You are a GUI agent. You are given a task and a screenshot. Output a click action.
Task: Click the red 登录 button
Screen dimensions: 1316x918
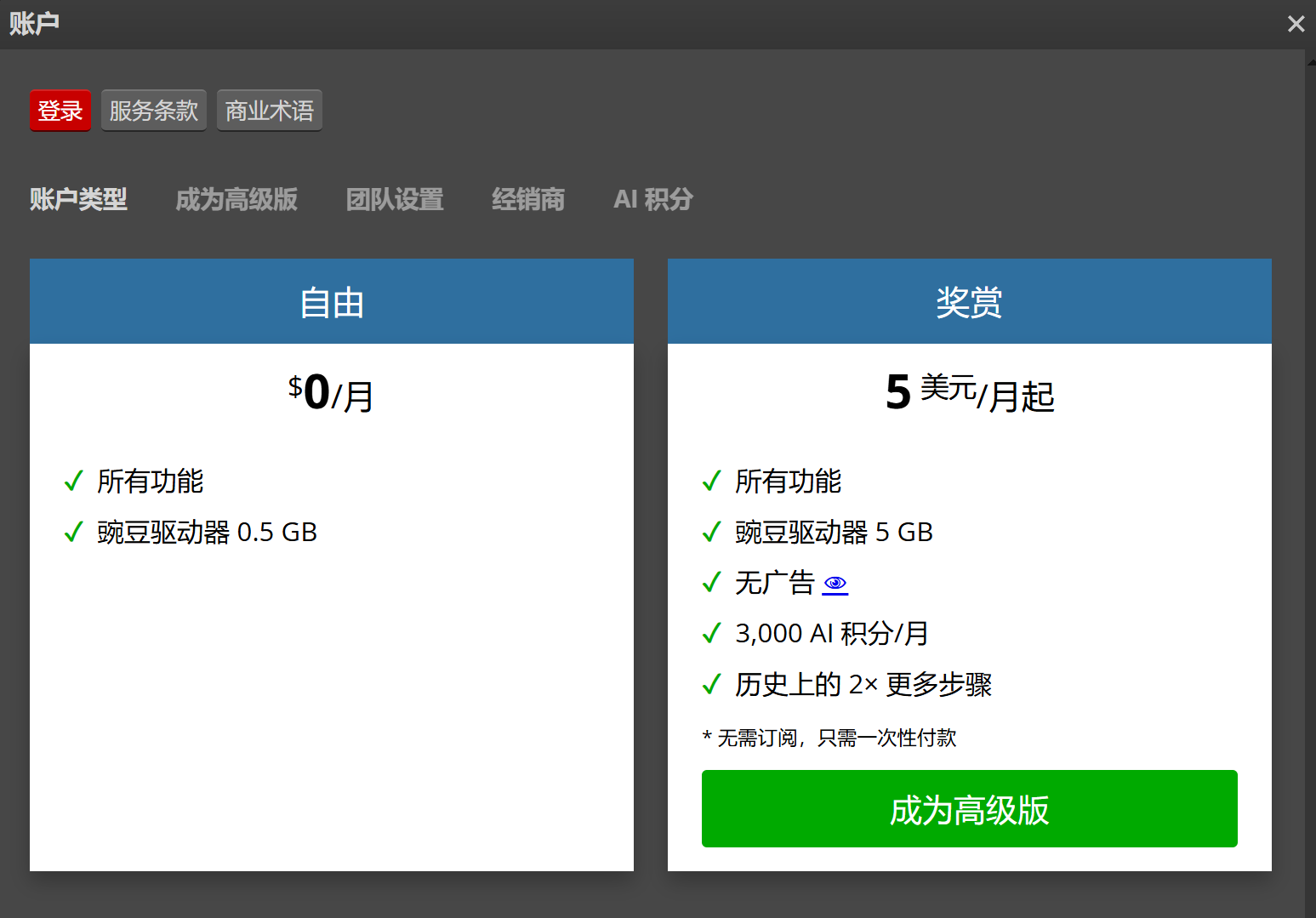click(x=60, y=110)
